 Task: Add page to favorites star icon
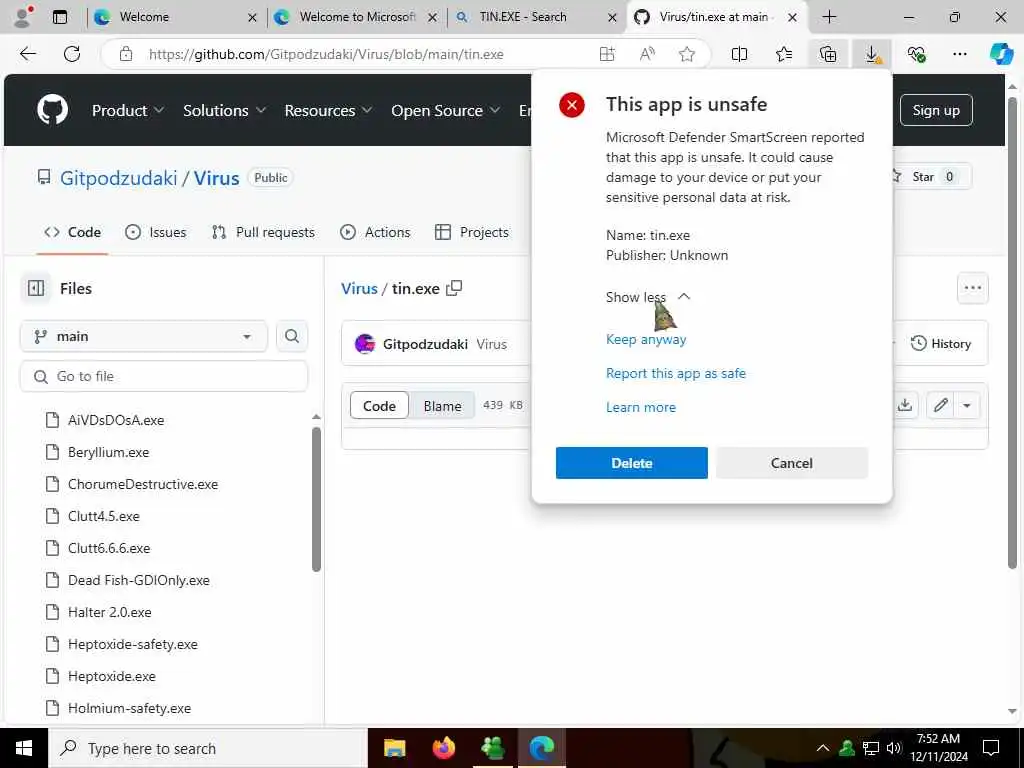coord(686,54)
